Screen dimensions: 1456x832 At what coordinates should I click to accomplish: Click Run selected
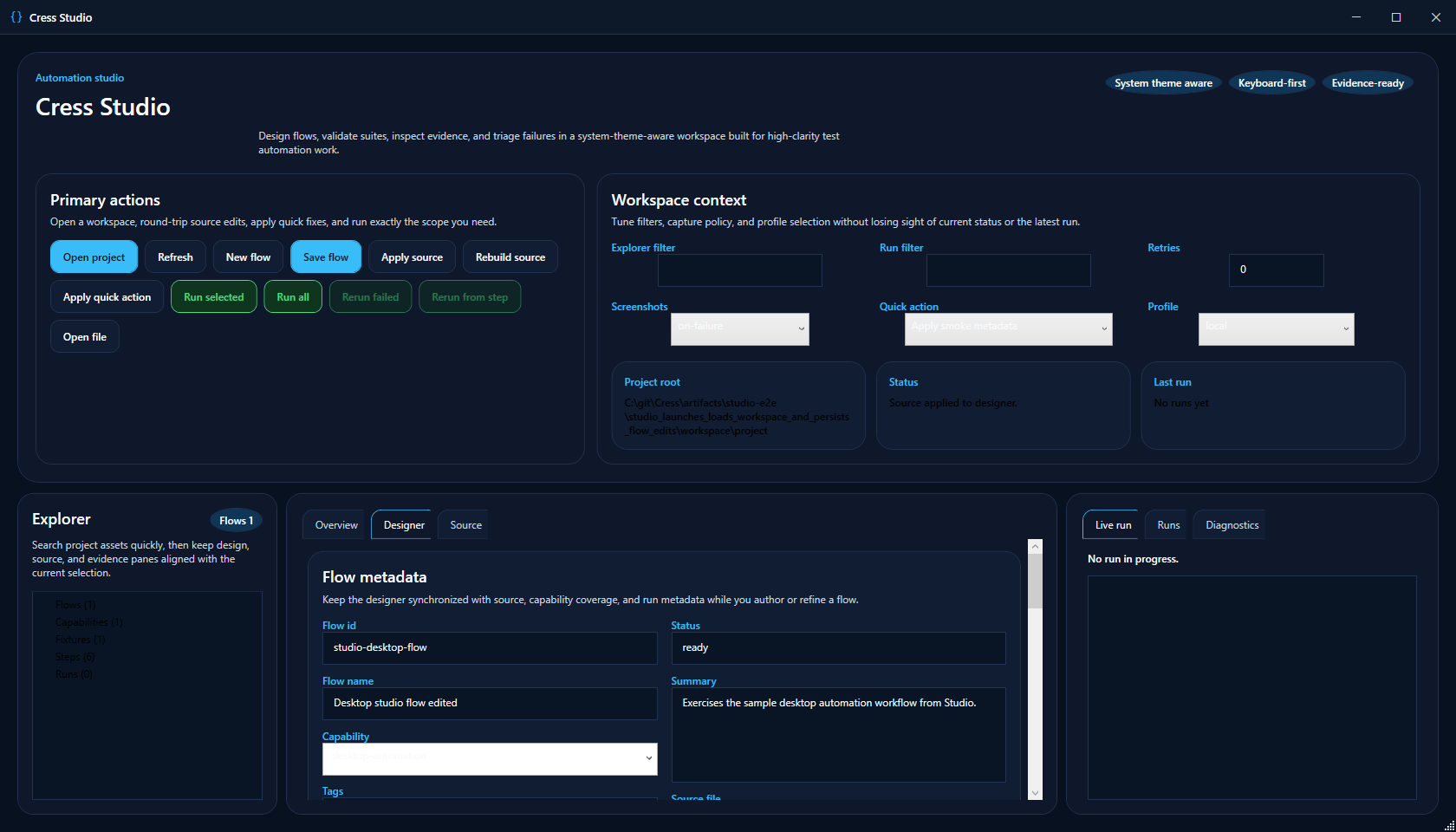[x=214, y=297]
